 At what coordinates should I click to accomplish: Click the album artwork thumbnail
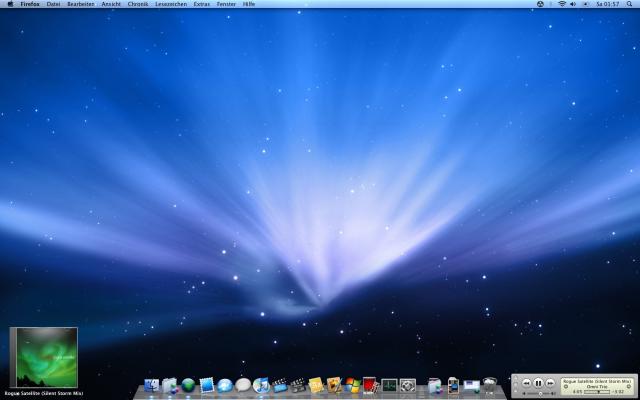point(44,357)
